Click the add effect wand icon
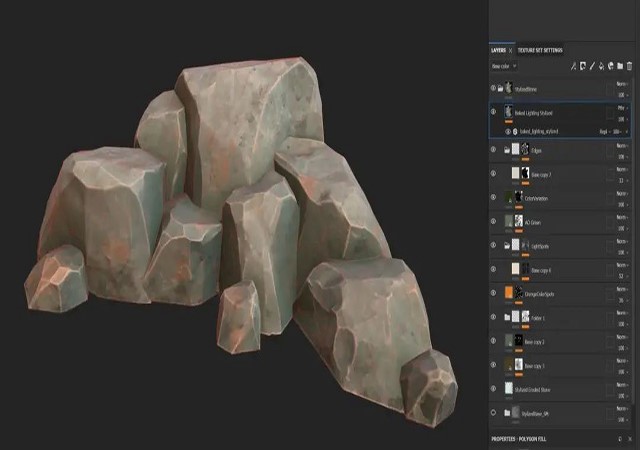The image size is (640, 450). pos(574,66)
